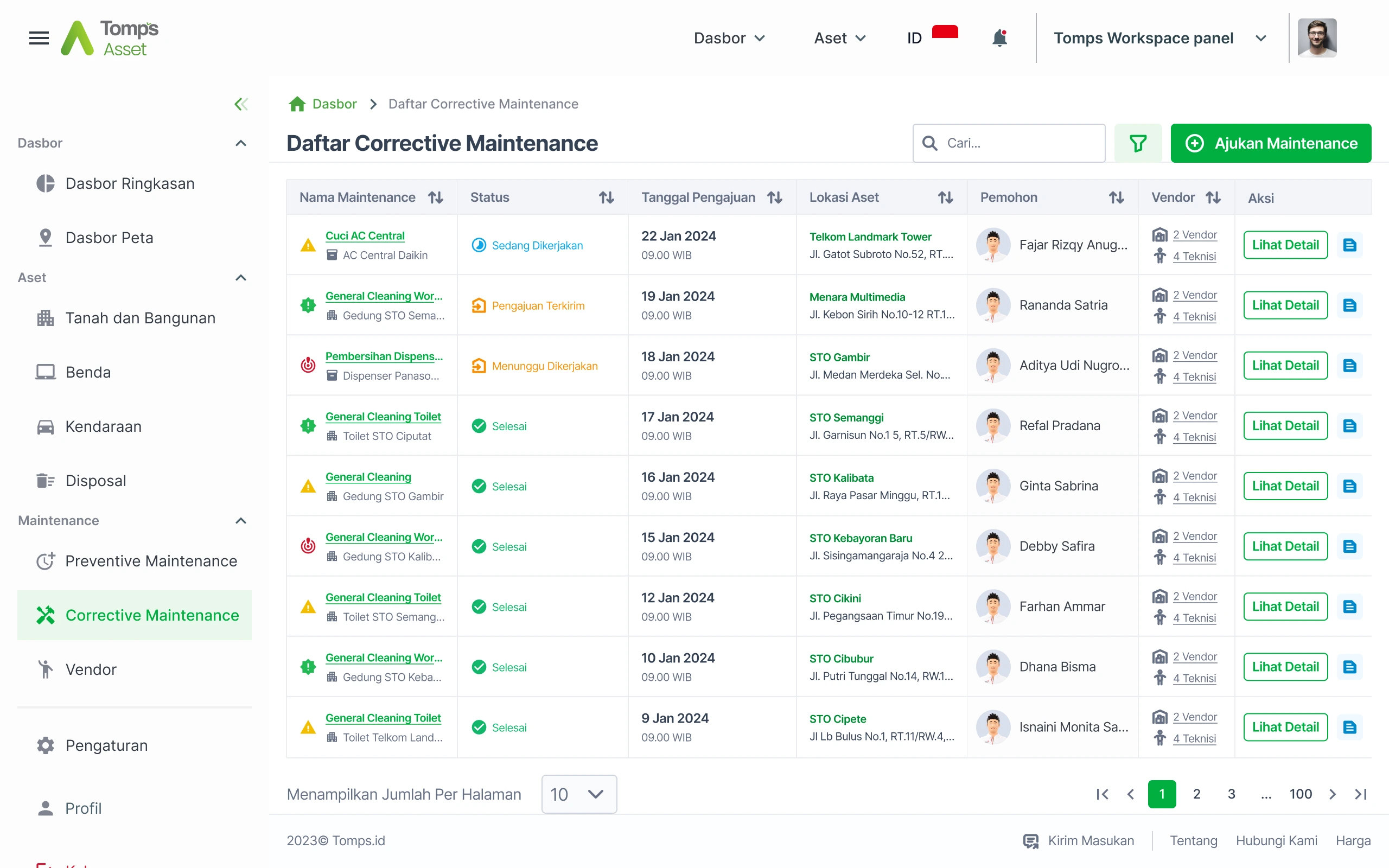1389x868 pixels.
Task: Click the Tomps Asset logo
Action: pos(109,37)
